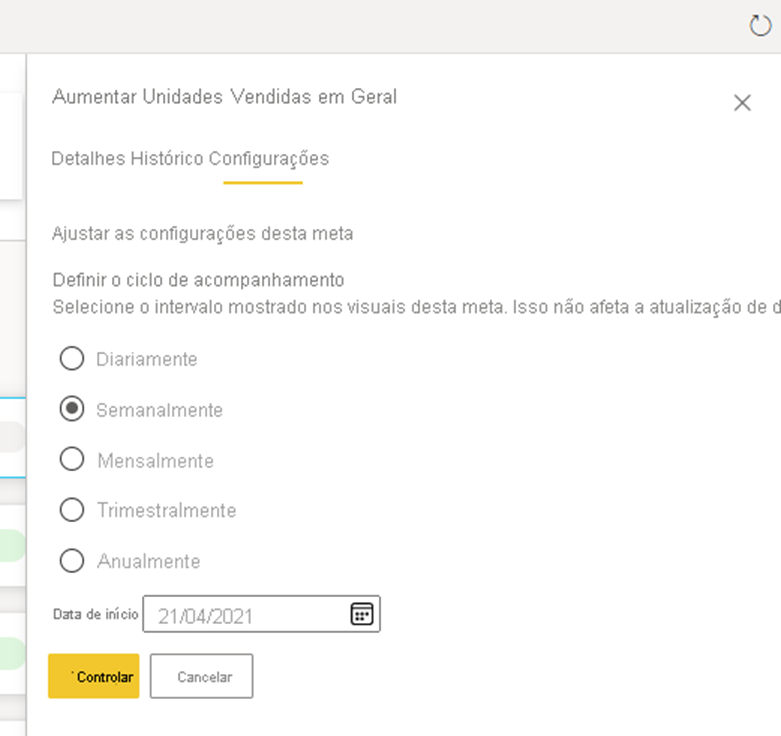Select the Diariamente radio button

point(72,358)
